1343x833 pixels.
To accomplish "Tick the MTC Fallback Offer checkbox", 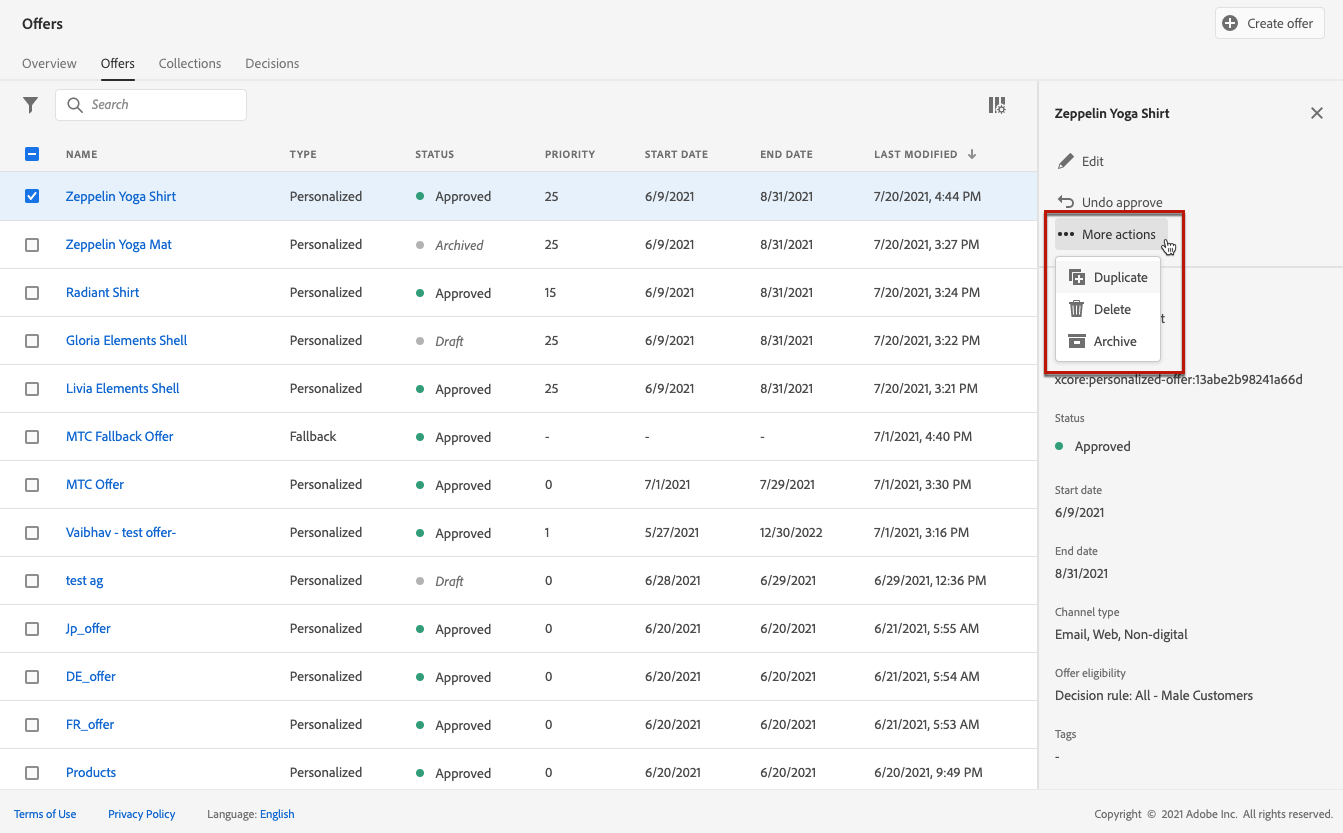I will (x=32, y=436).
